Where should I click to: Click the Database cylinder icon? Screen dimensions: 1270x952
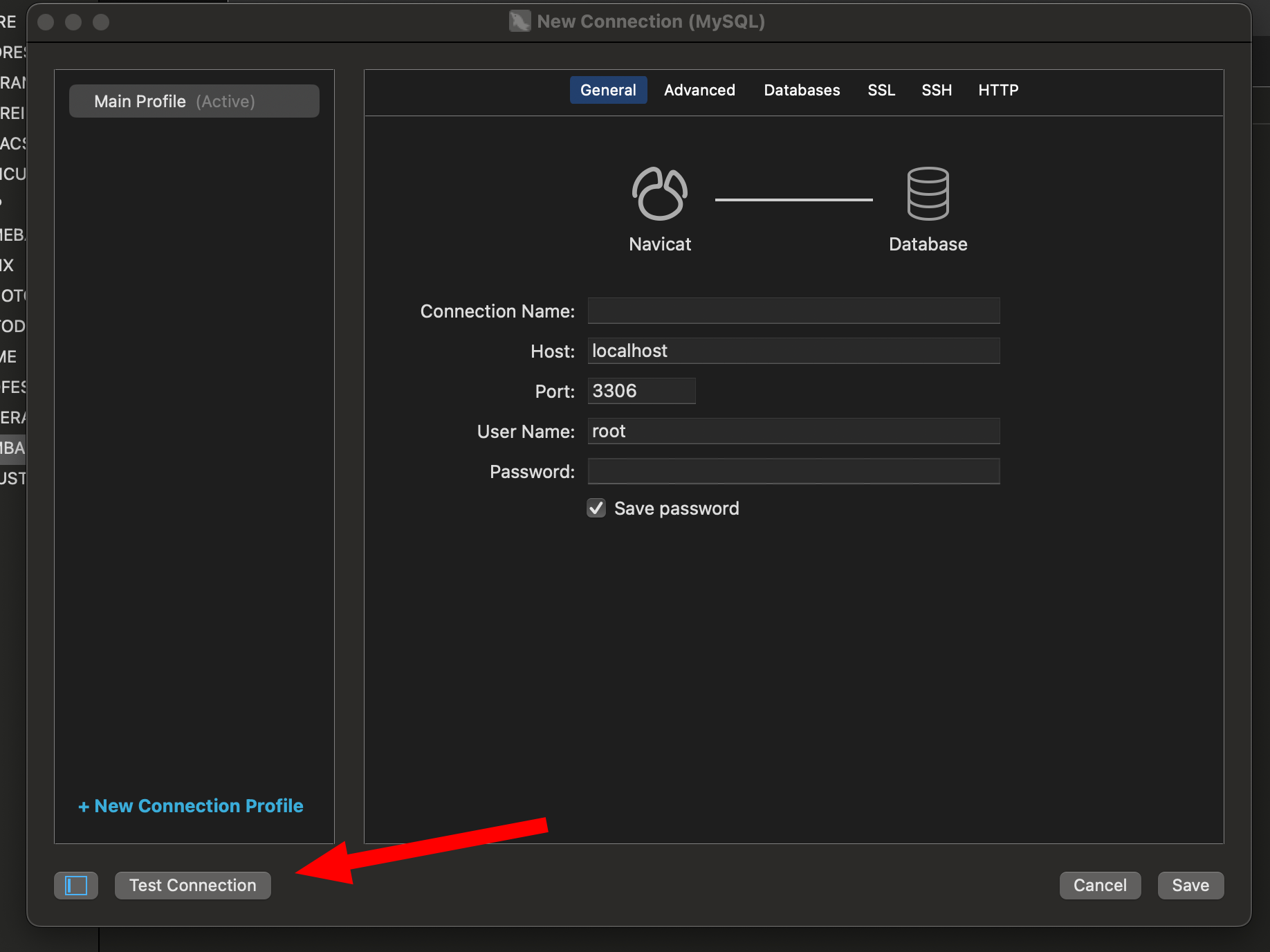[928, 194]
